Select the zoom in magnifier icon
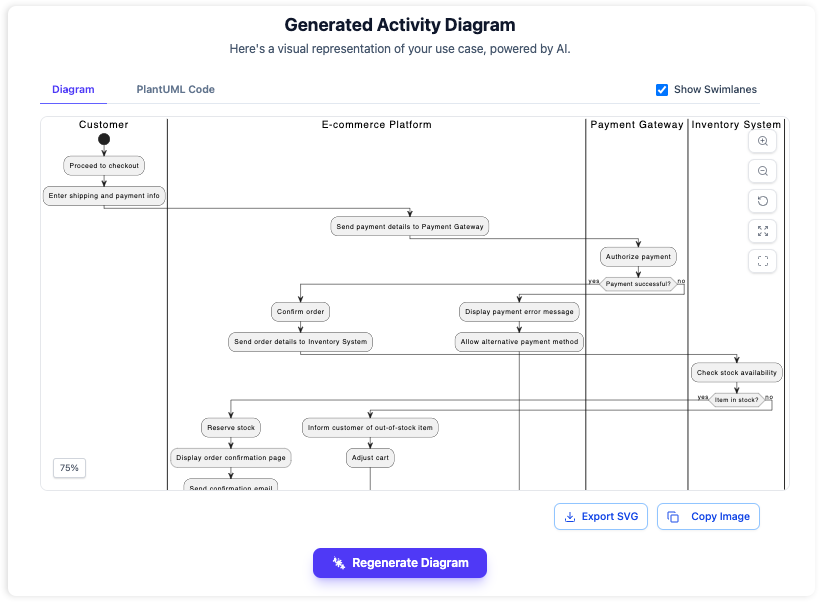 [x=762, y=141]
